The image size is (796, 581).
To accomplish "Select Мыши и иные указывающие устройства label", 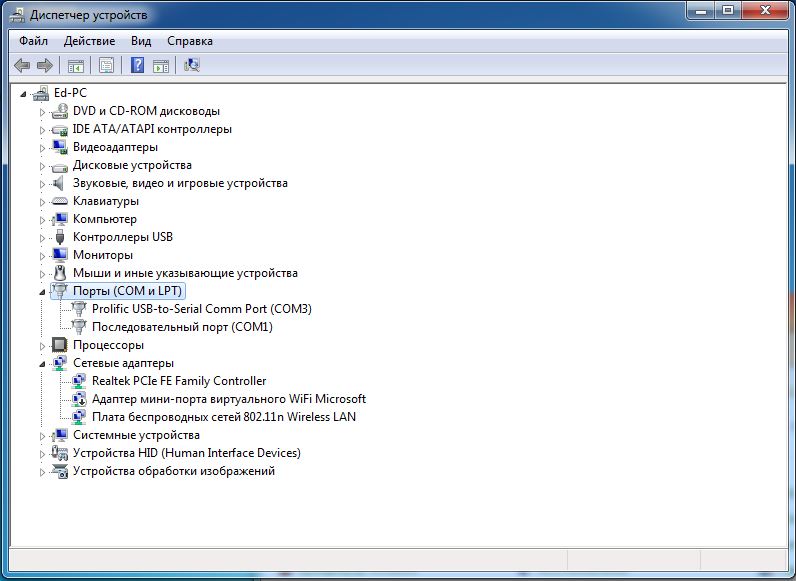I will pyautogui.click(x=185, y=273).
